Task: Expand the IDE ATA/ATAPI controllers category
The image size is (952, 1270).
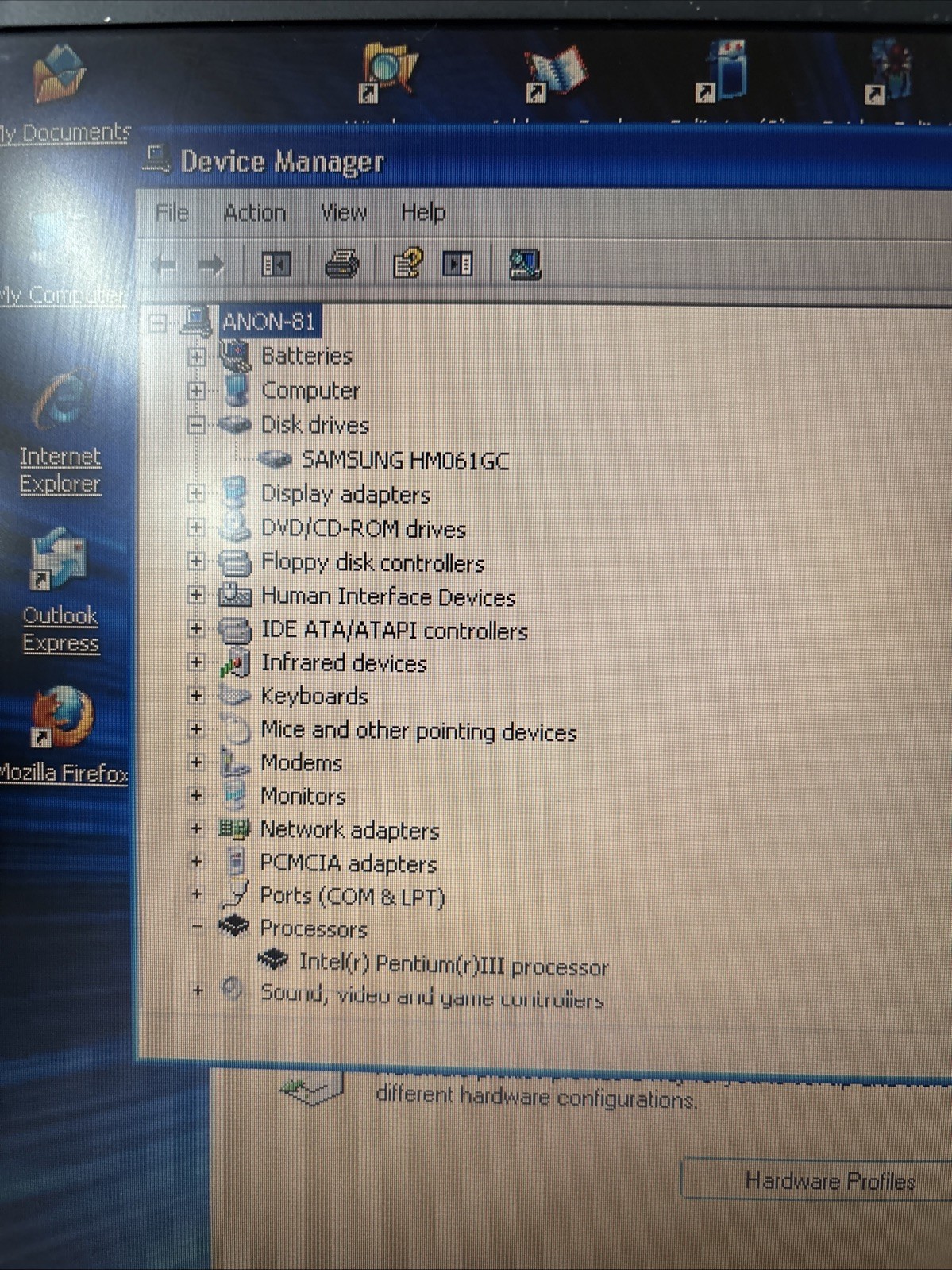Action: pos(196,628)
